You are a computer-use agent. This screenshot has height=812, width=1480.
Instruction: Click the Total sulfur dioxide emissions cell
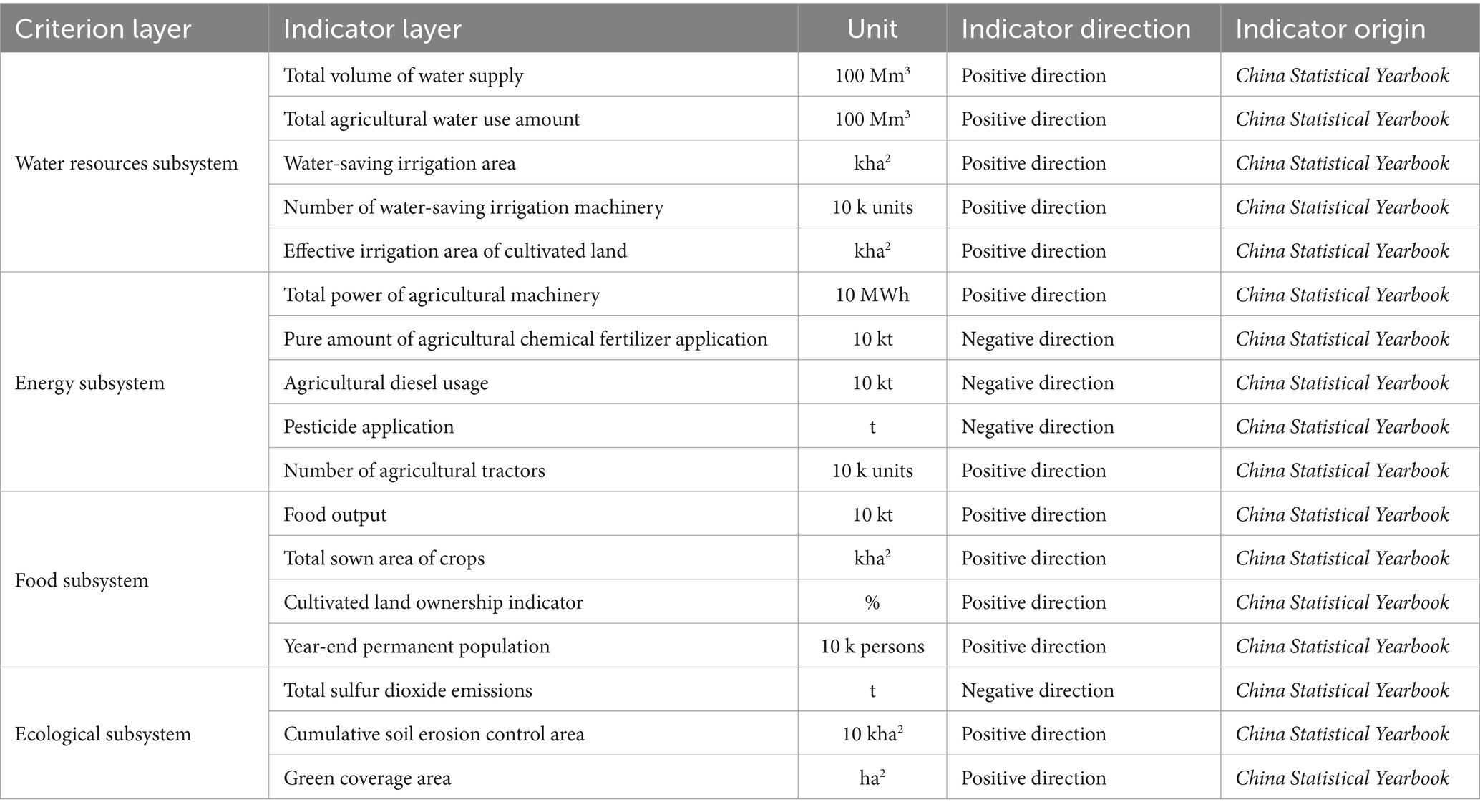(408, 690)
